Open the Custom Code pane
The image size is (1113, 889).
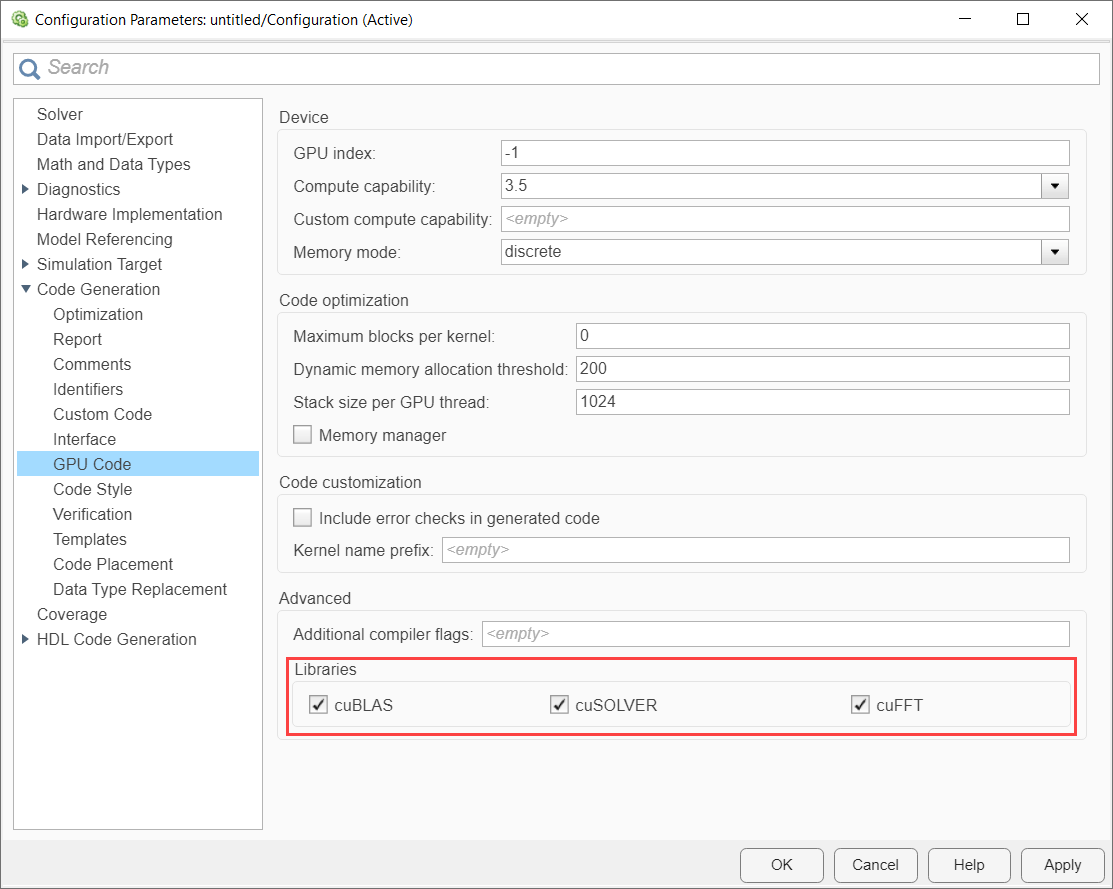click(102, 414)
